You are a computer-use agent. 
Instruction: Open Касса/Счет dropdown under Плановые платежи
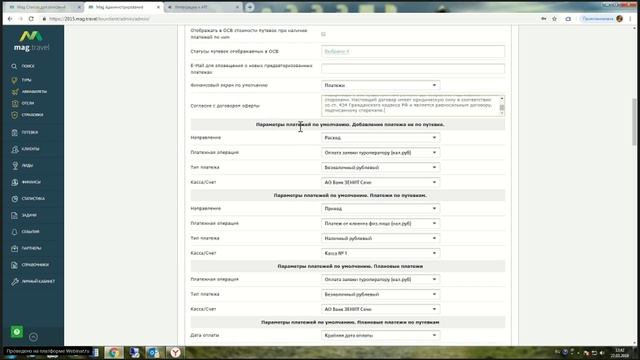[x=380, y=309]
